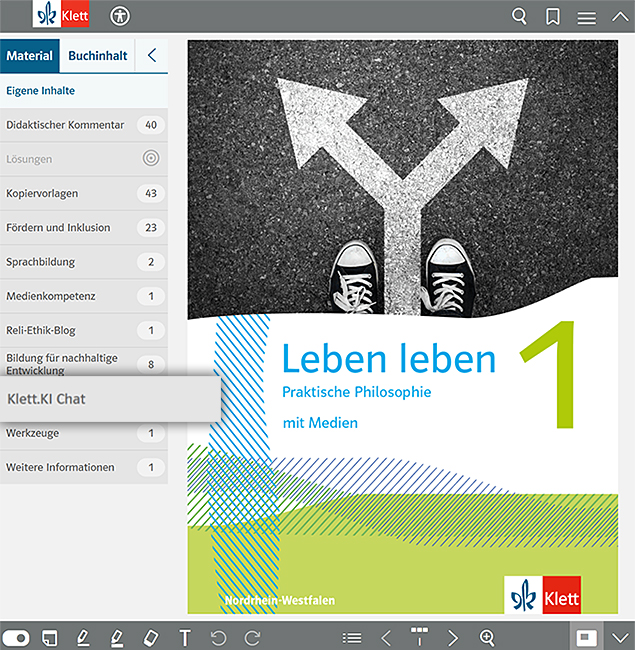Image resolution: width=635 pixels, height=650 pixels.
Task: Open the accessibility options icon
Action: (x=120, y=16)
